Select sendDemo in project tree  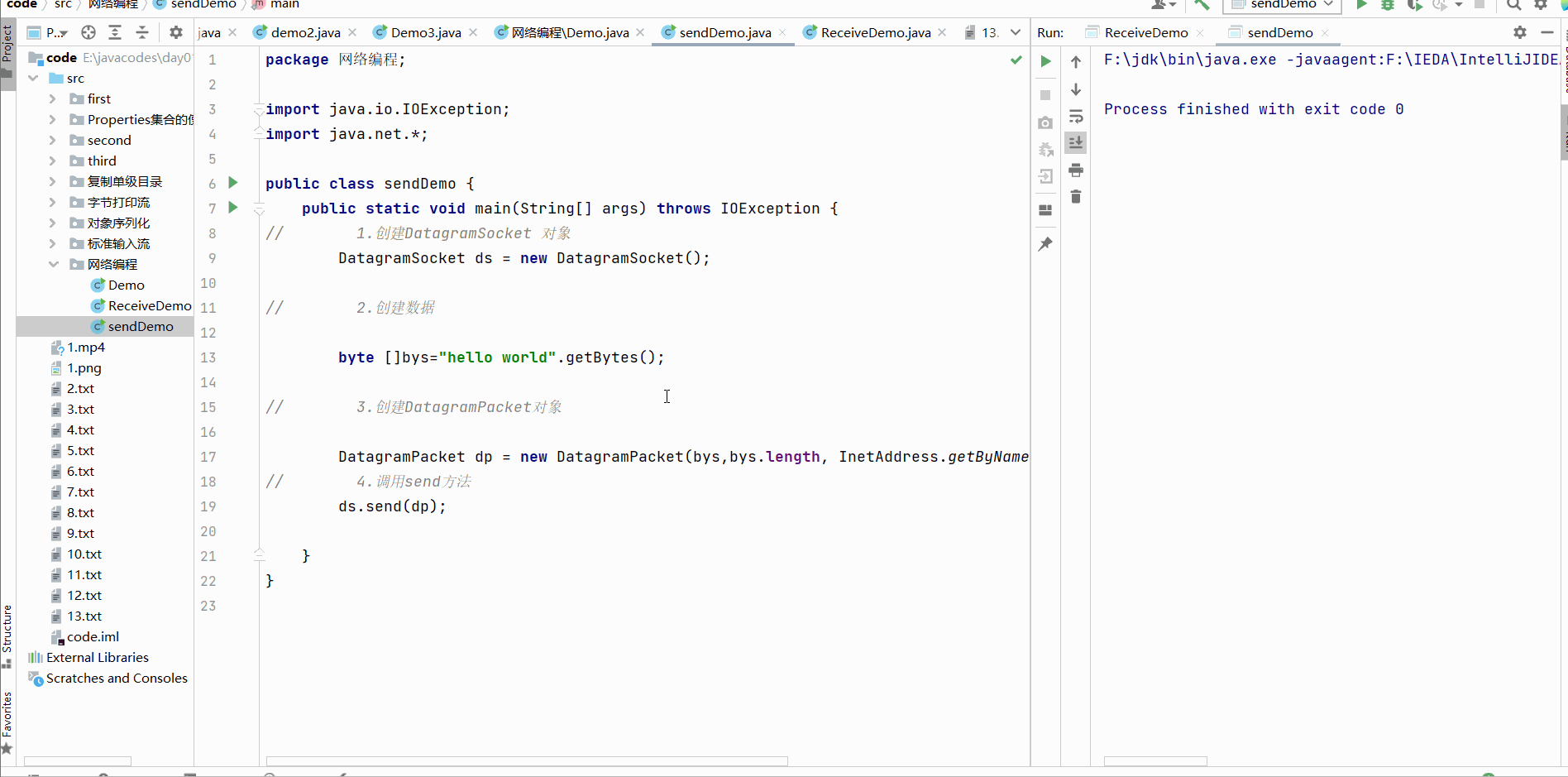click(132, 326)
